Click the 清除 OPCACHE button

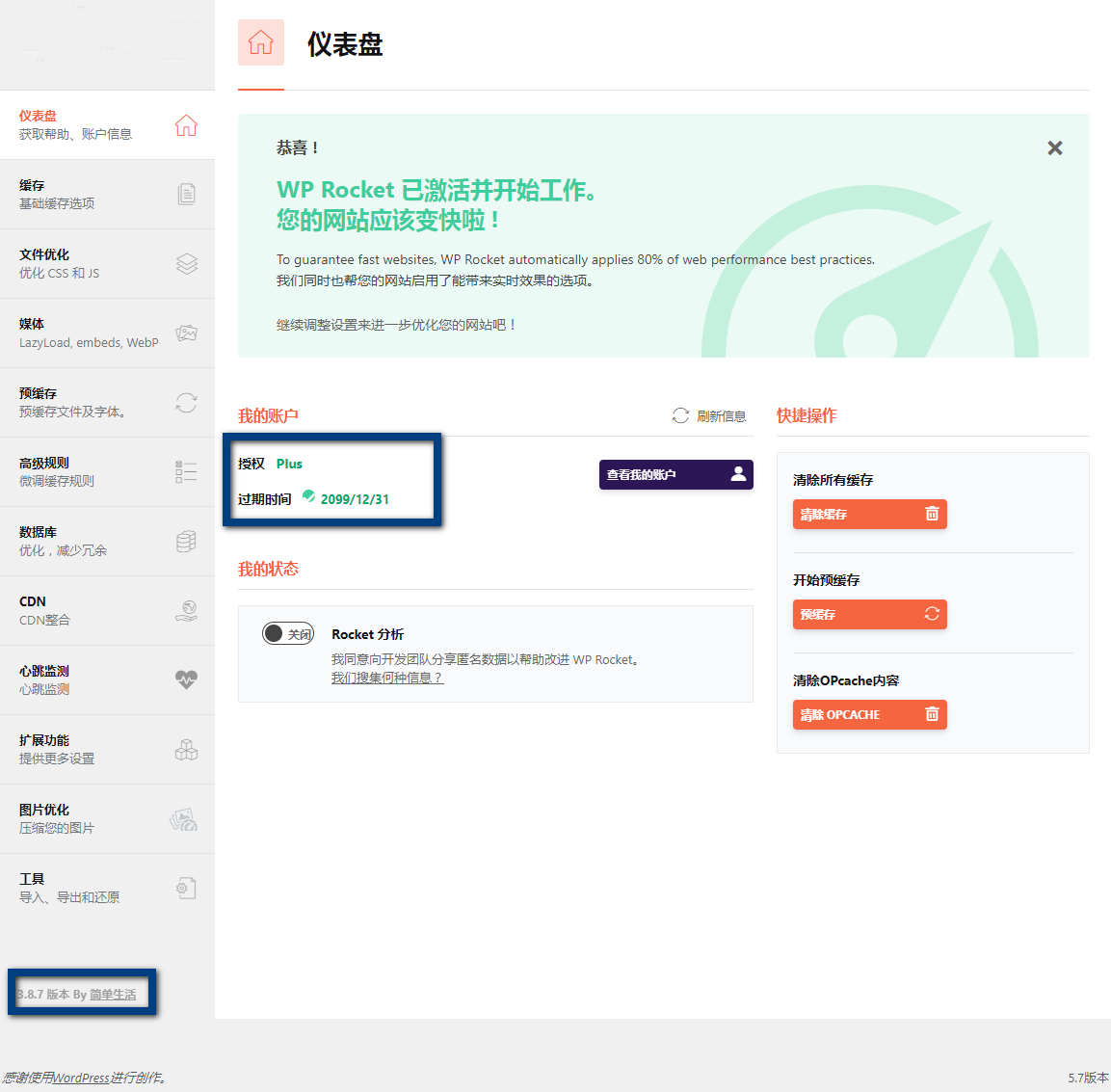869,714
